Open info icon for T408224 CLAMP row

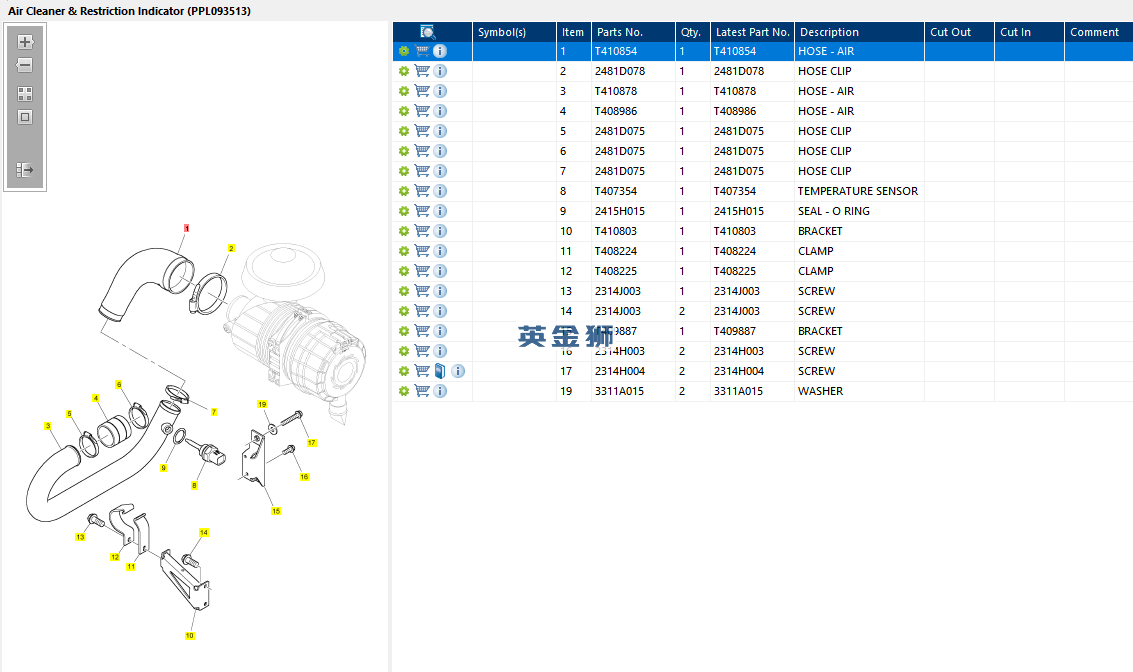pos(440,251)
